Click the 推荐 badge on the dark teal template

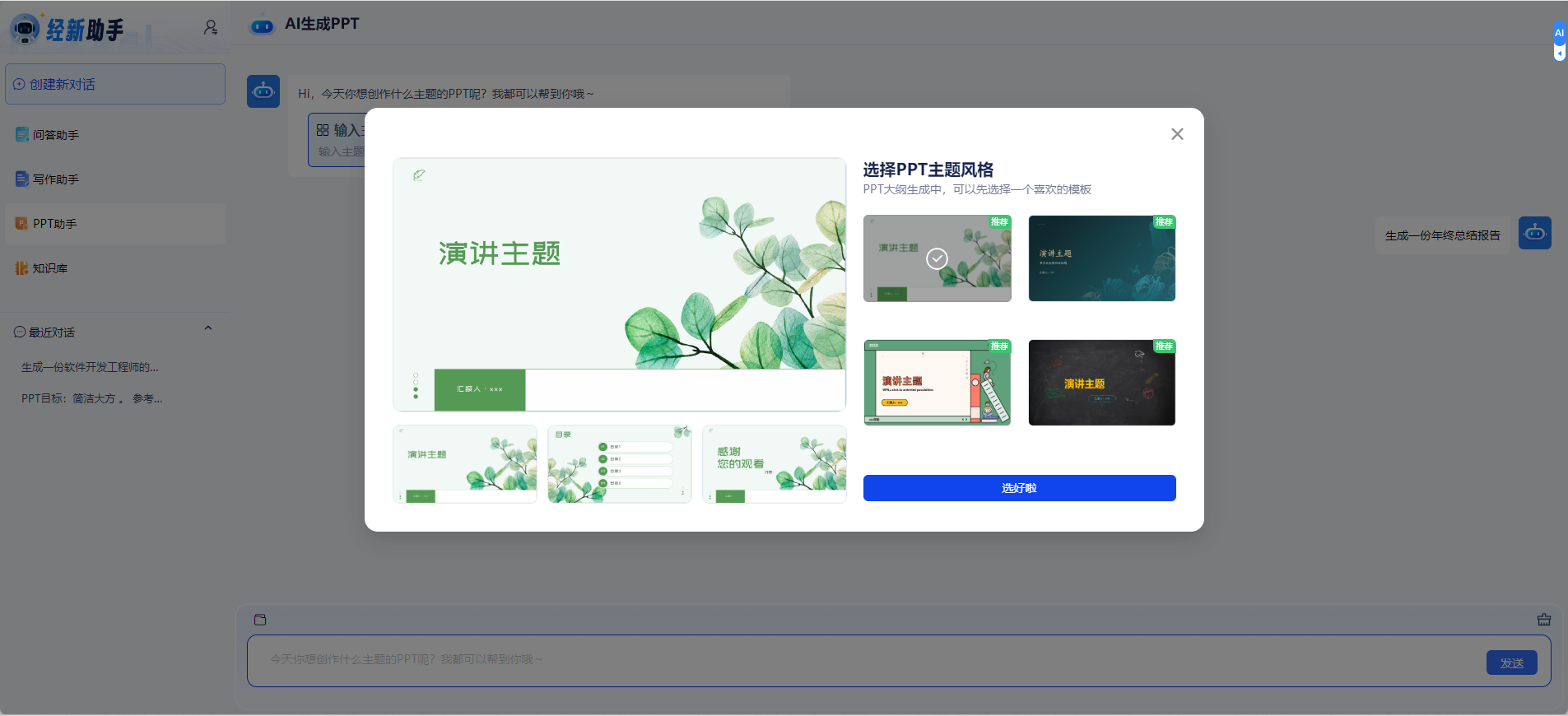[x=1164, y=222]
